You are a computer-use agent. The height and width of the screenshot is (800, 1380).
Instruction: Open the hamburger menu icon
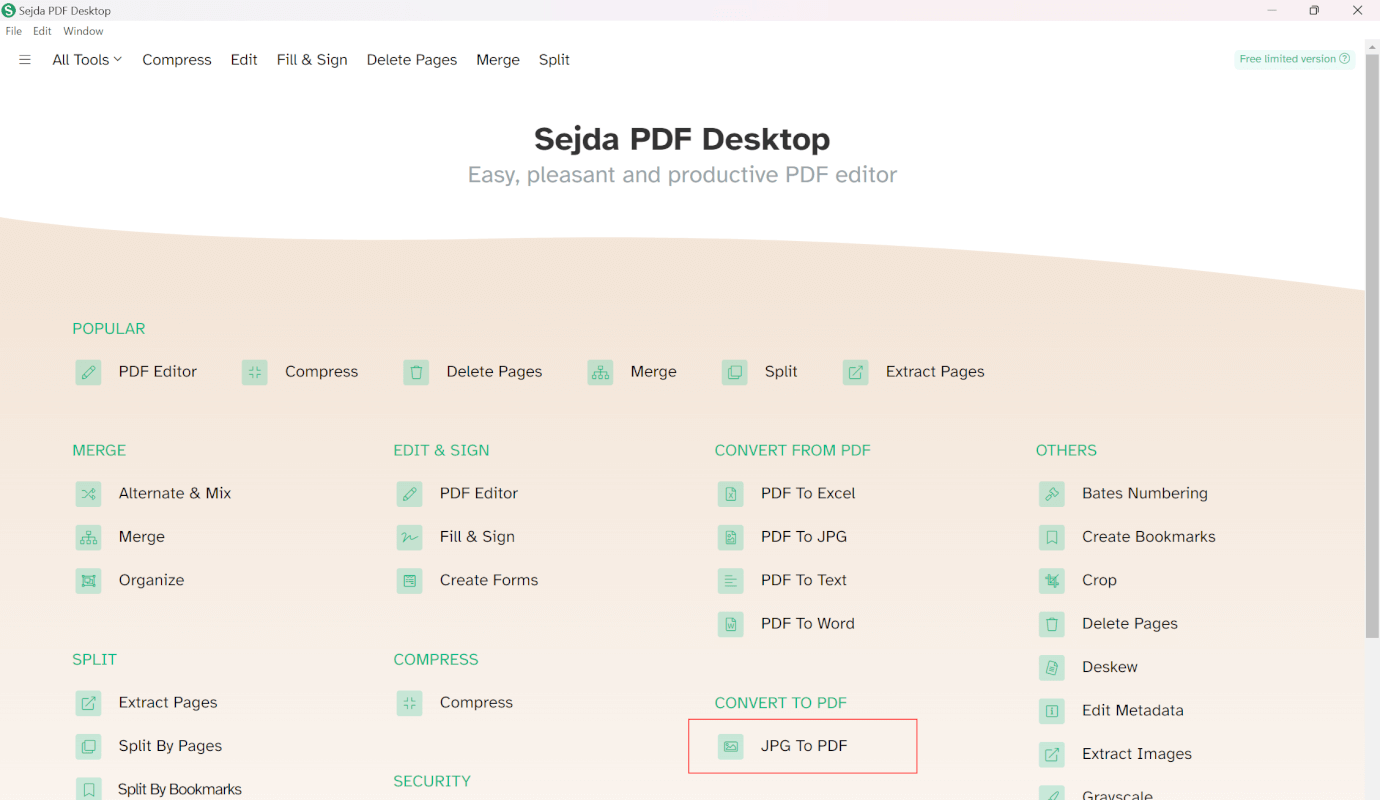point(25,60)
